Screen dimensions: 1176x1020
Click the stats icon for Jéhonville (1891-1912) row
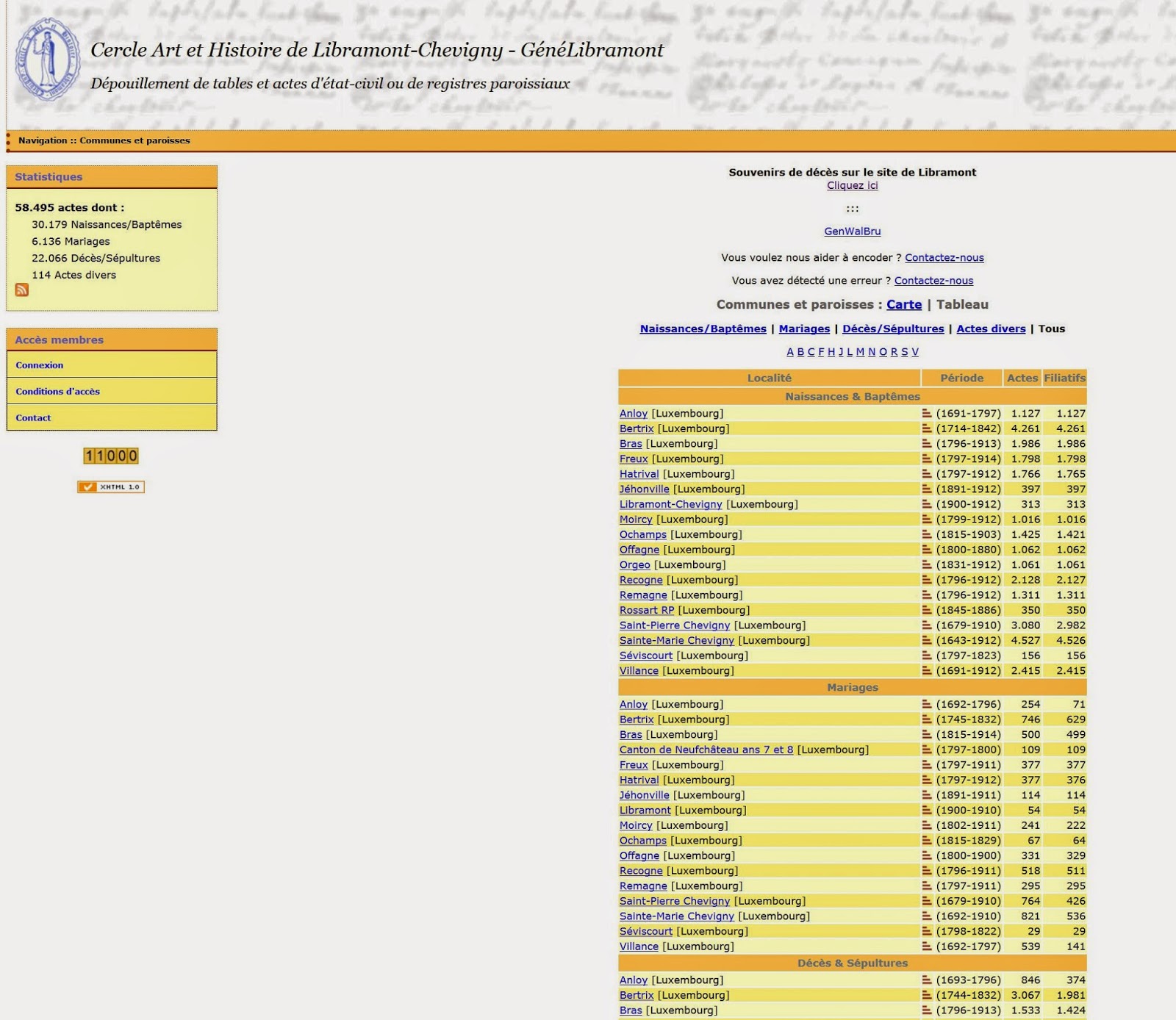click(926, 489)
